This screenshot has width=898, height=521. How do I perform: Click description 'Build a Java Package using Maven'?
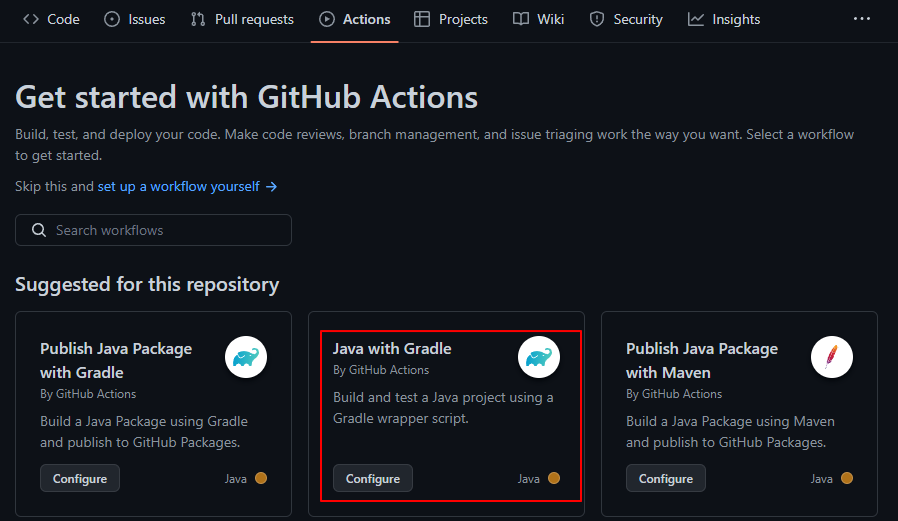[730, 432]
